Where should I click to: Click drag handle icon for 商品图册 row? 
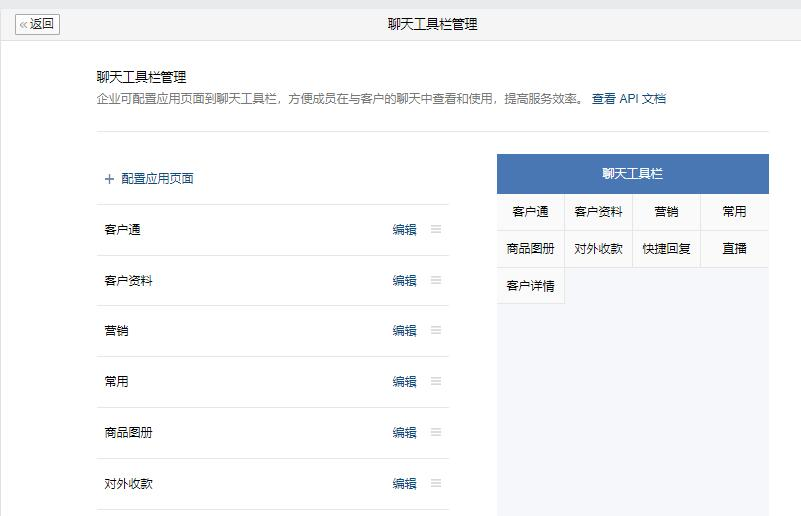click(436, 432)
